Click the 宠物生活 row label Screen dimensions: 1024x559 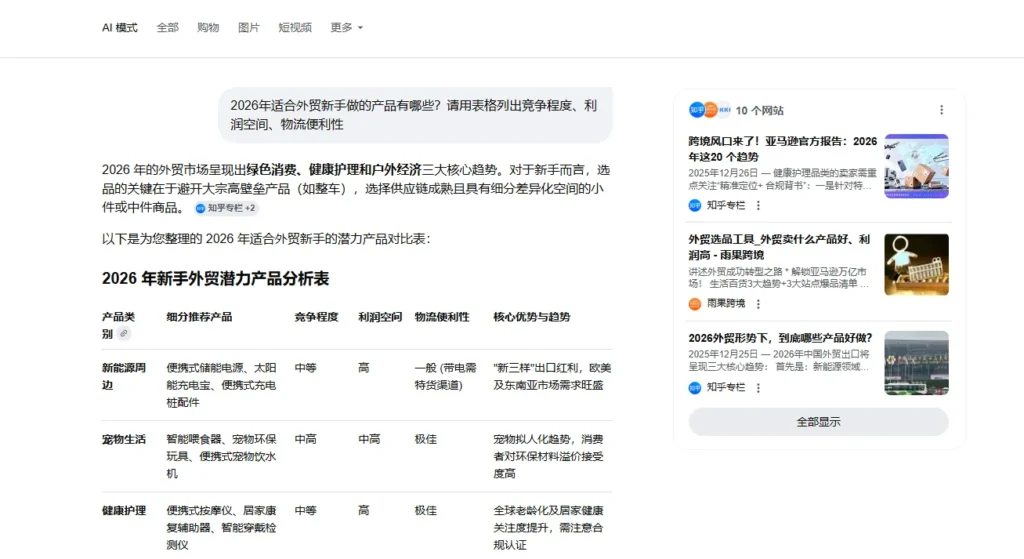coord(123,439)
